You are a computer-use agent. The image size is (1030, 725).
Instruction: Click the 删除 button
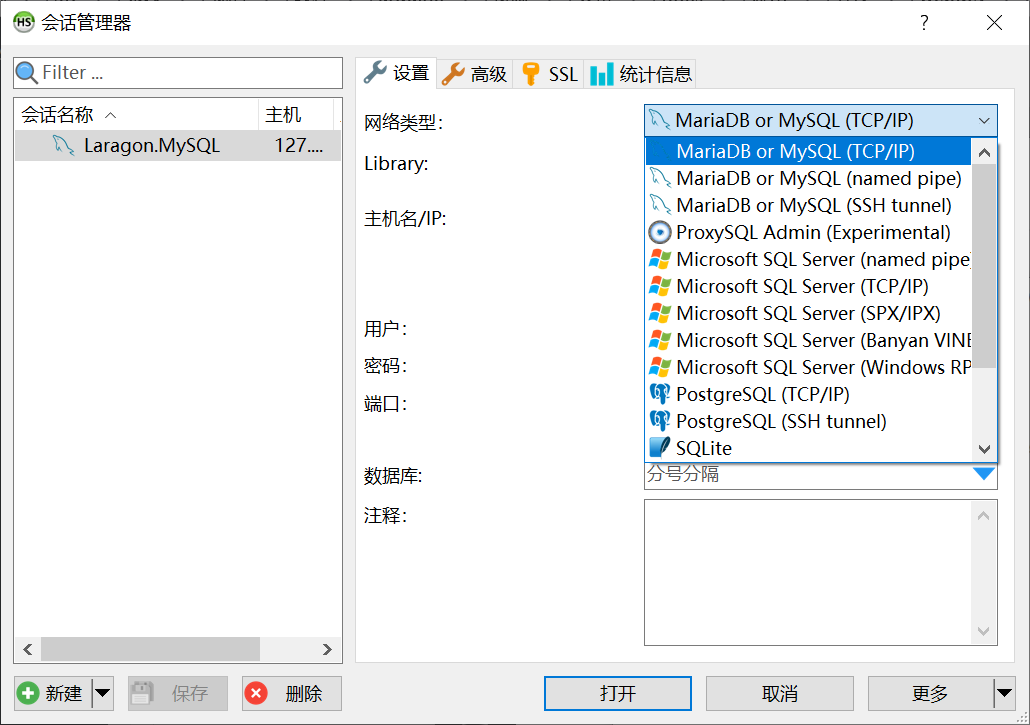(x=292, y=693)
